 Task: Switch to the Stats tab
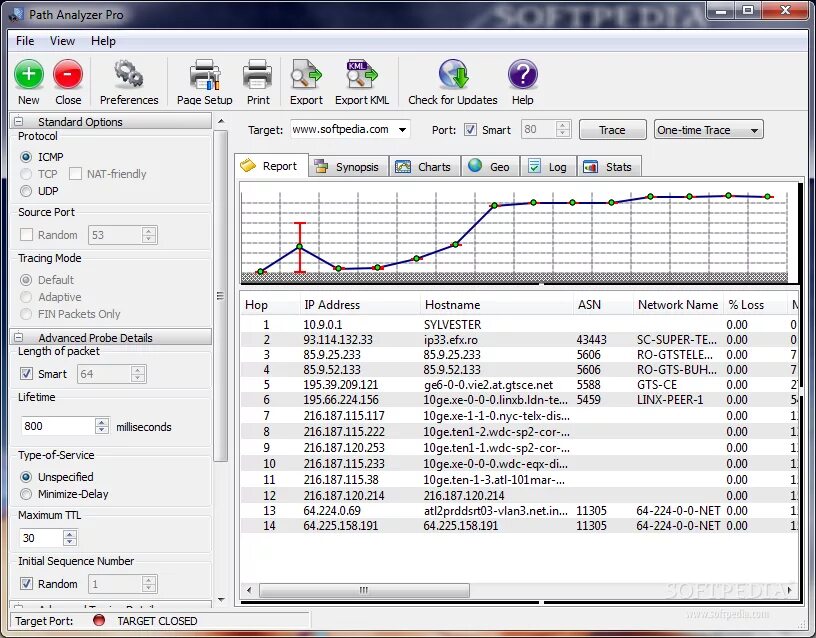tap(609, 167)
